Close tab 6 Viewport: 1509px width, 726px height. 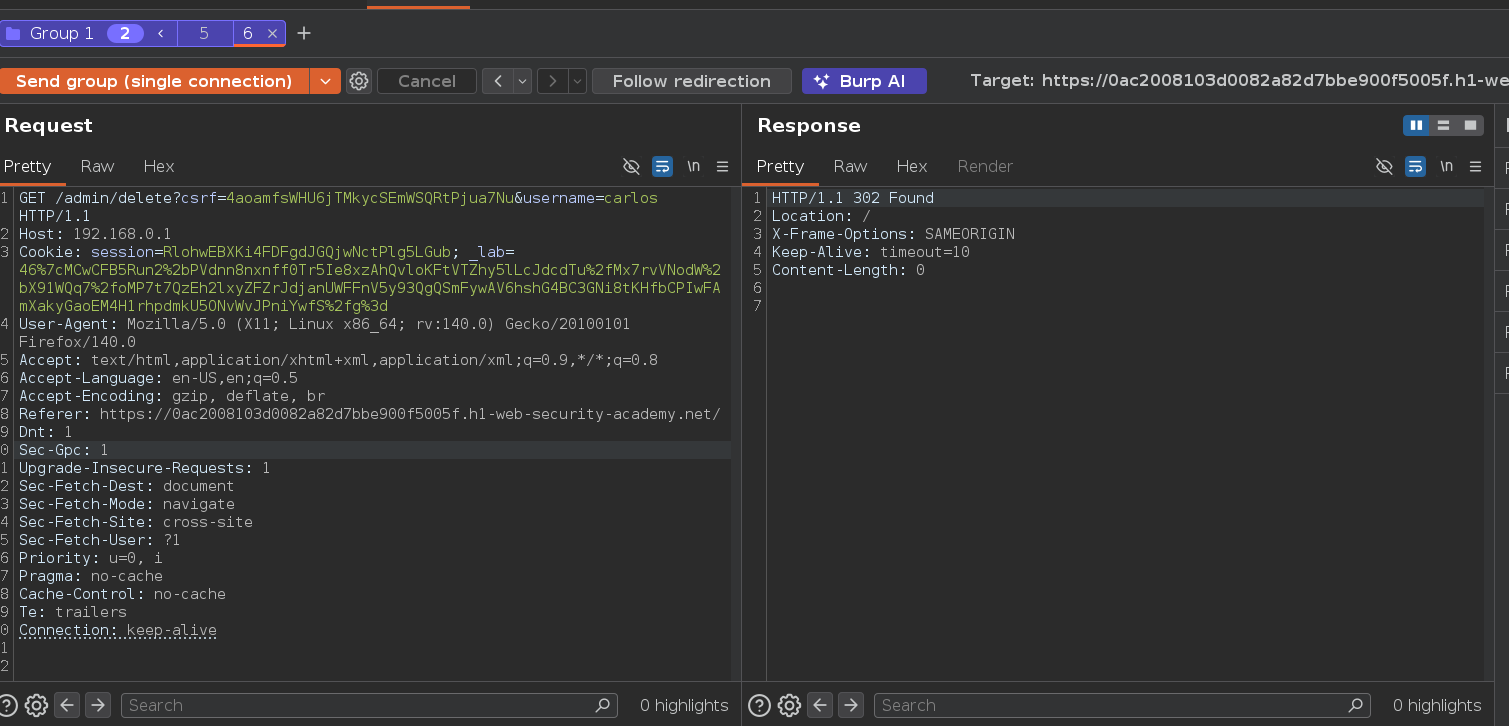[272, 33]
